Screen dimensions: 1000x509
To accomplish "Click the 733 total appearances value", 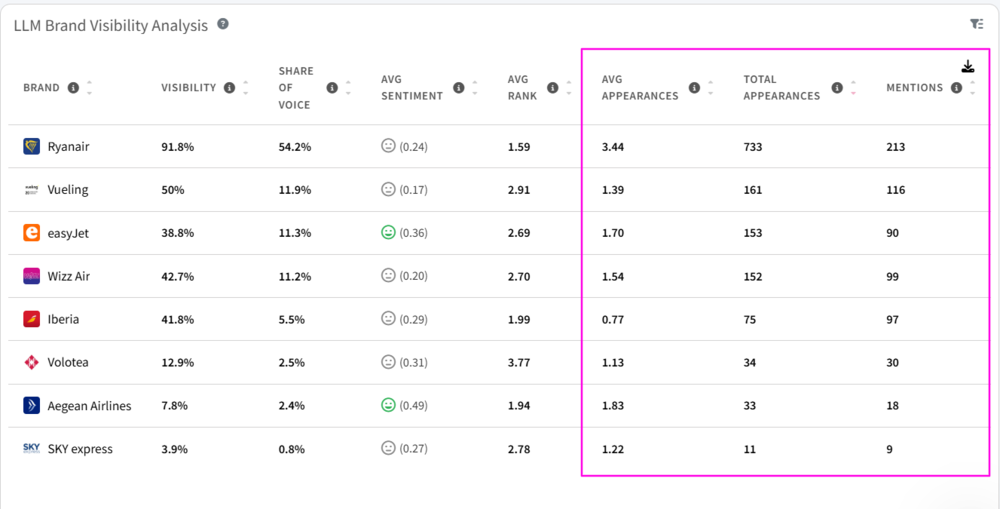I will [x=753, y=147].
